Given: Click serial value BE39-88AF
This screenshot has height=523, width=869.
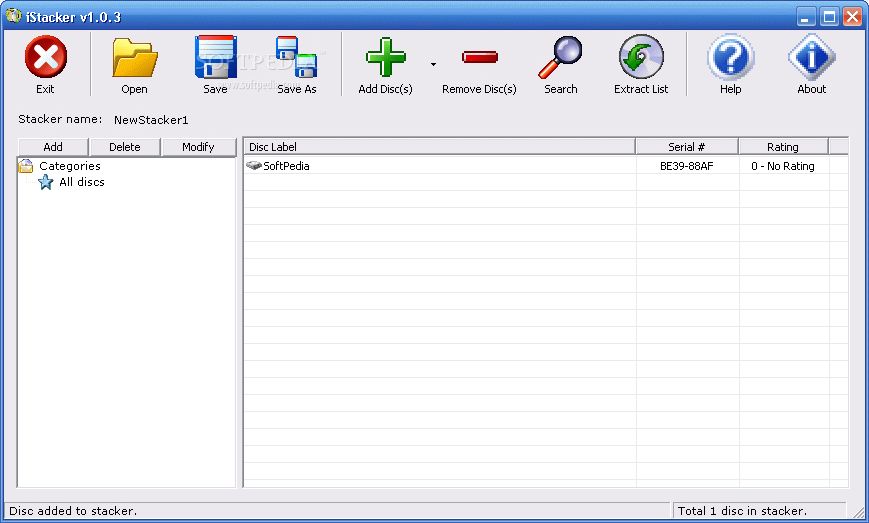Looking at the screenshot, I should (687, 166).
